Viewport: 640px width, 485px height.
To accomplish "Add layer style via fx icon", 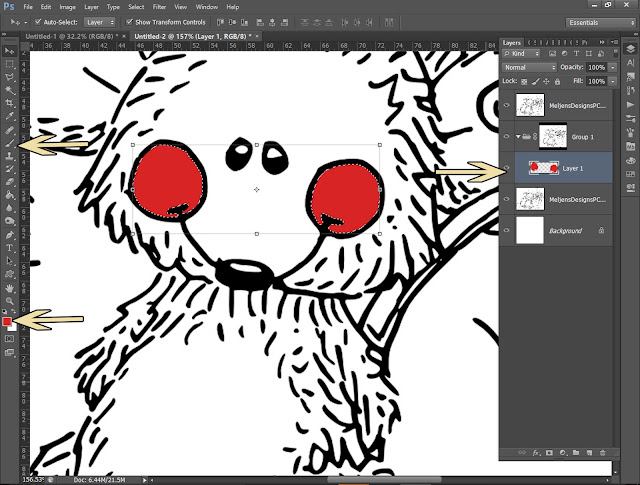I will tap(536, 452).
